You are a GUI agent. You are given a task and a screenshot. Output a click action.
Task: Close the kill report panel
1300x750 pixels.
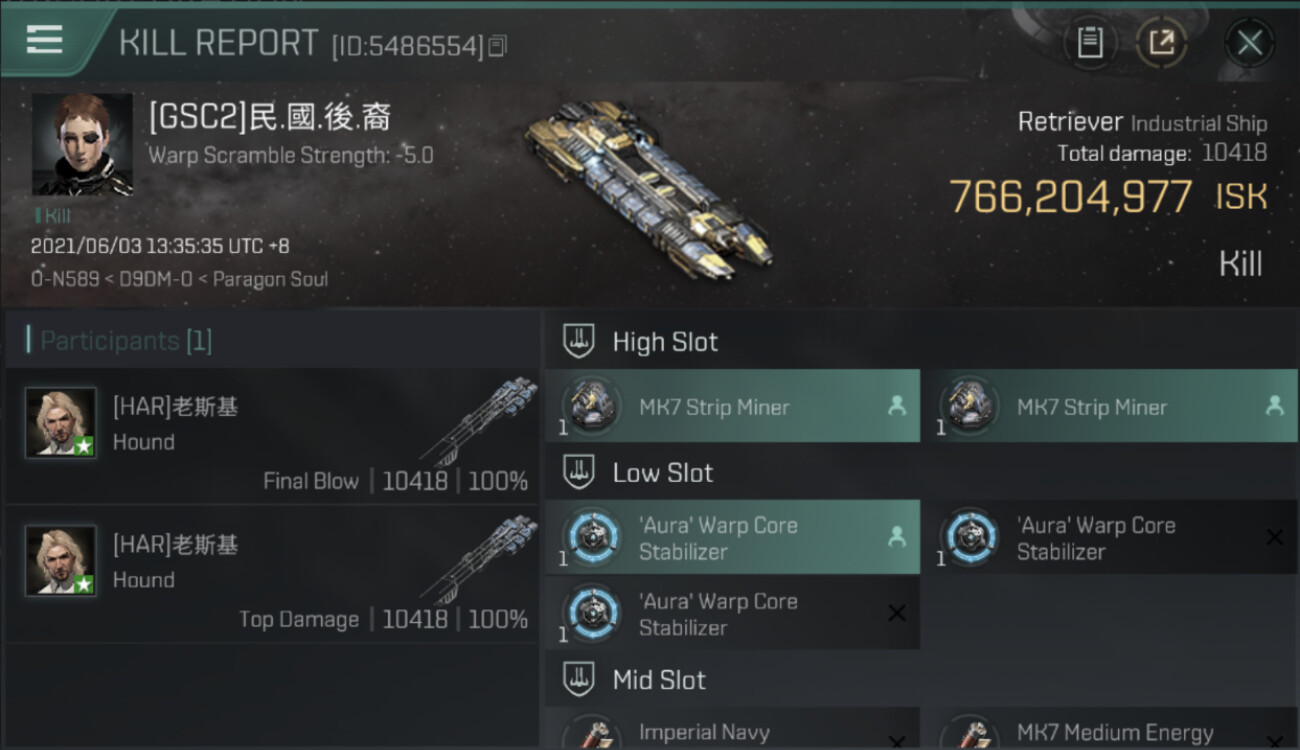pyautogui.click(x=1249, y=43)
